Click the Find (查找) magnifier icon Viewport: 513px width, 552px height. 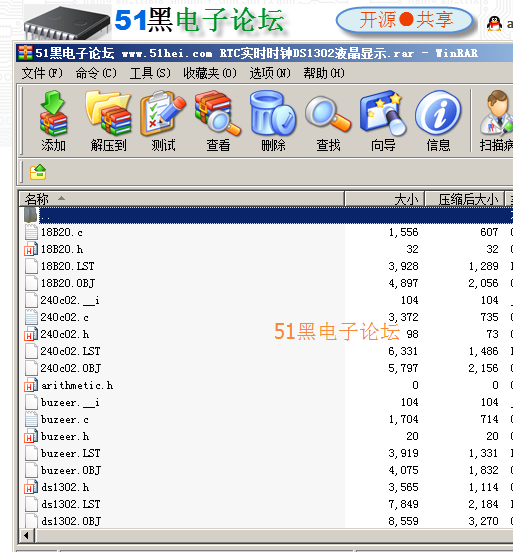(x=328, y=115)
